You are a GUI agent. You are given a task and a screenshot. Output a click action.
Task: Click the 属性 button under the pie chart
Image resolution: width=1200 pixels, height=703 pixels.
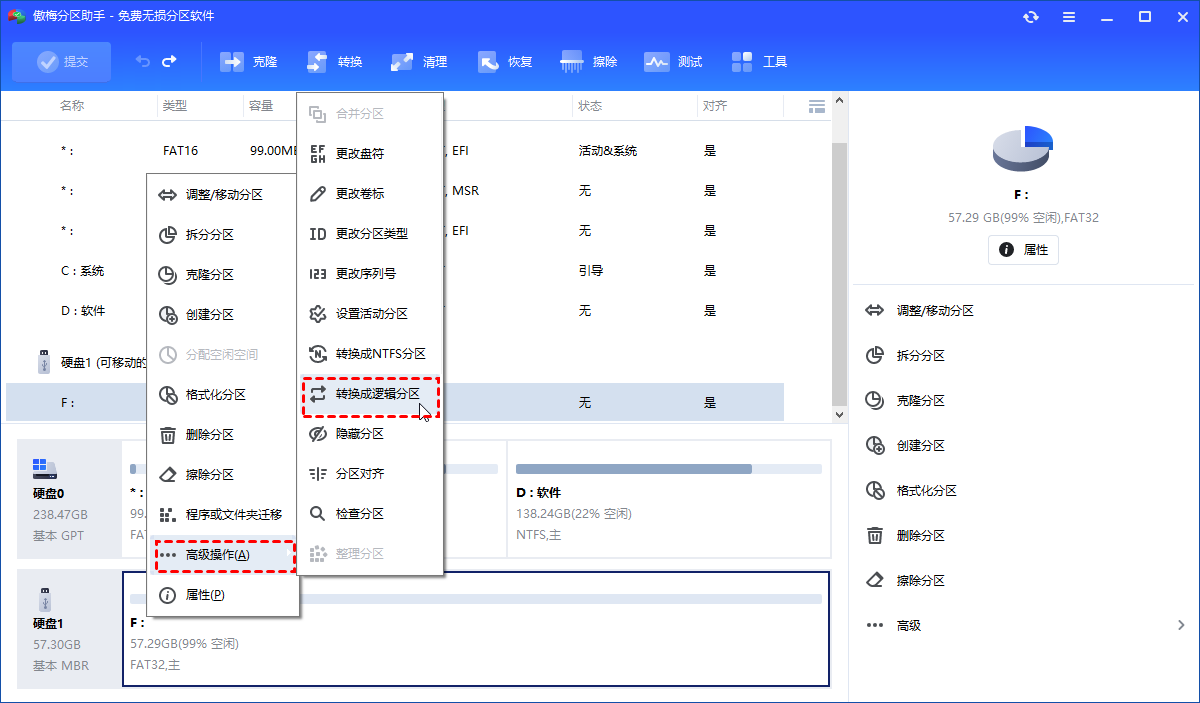[x=1023, y=250]
